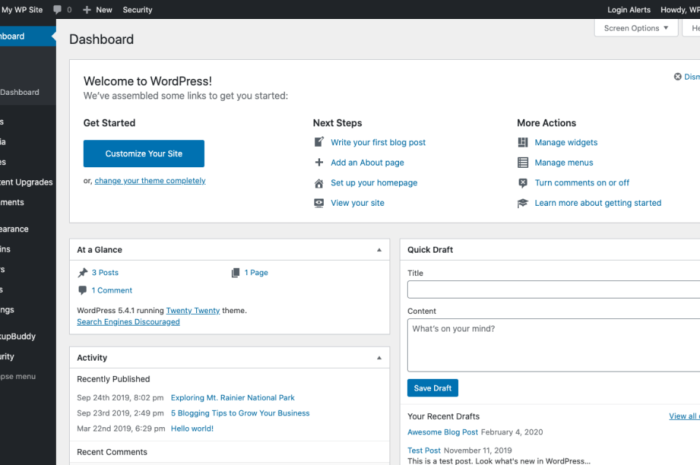Open My WP Site in admin bar

click(21, 10)
